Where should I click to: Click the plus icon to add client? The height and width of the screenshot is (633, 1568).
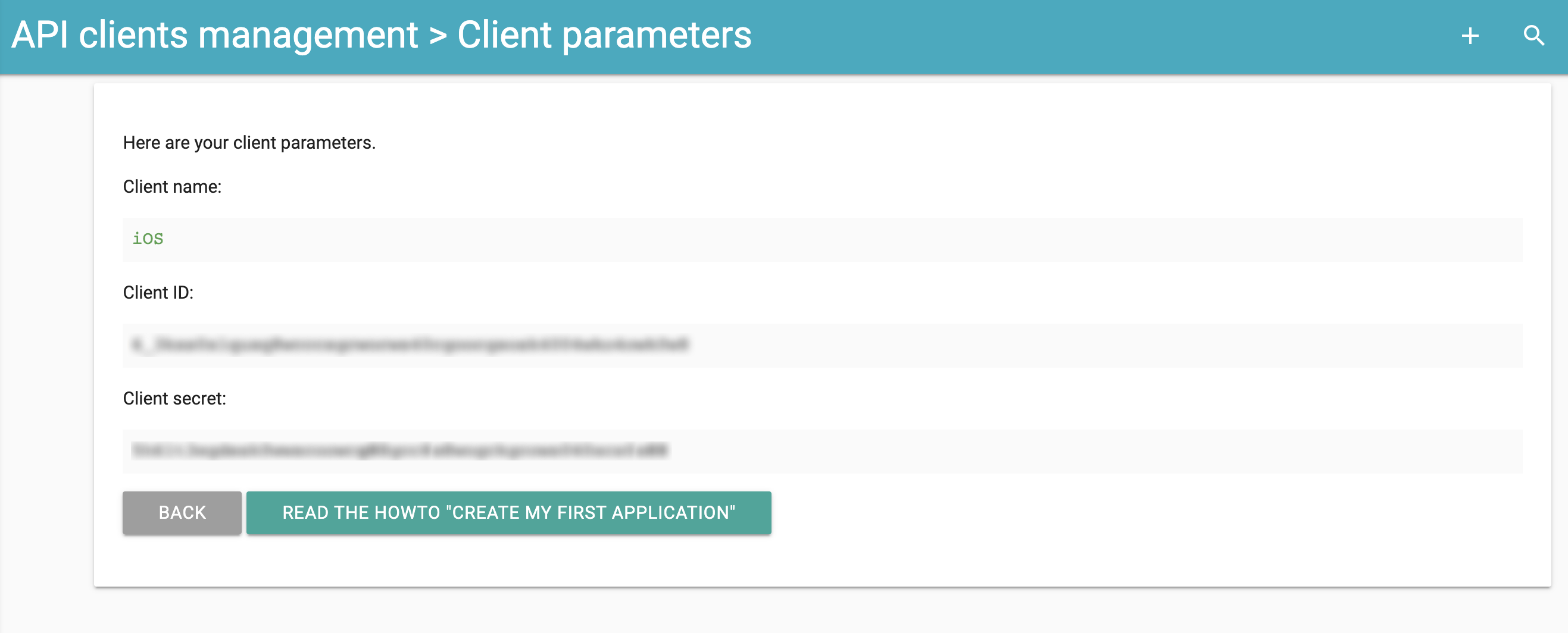click(1470, 36)
